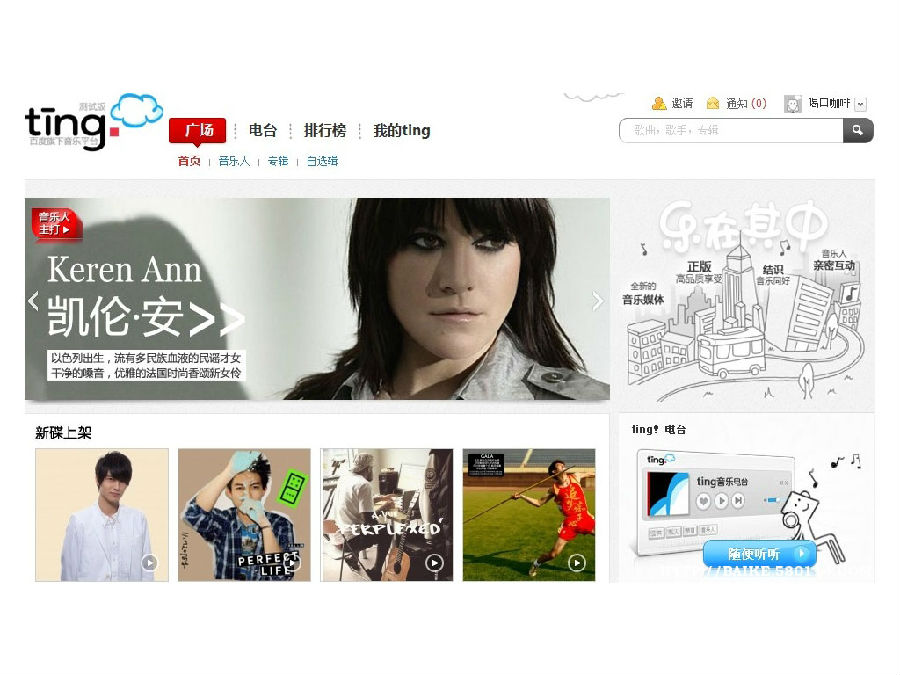Screen dimensions: 900x675
Task: Show previous banner with left arrow
Action: pos(34,300)
